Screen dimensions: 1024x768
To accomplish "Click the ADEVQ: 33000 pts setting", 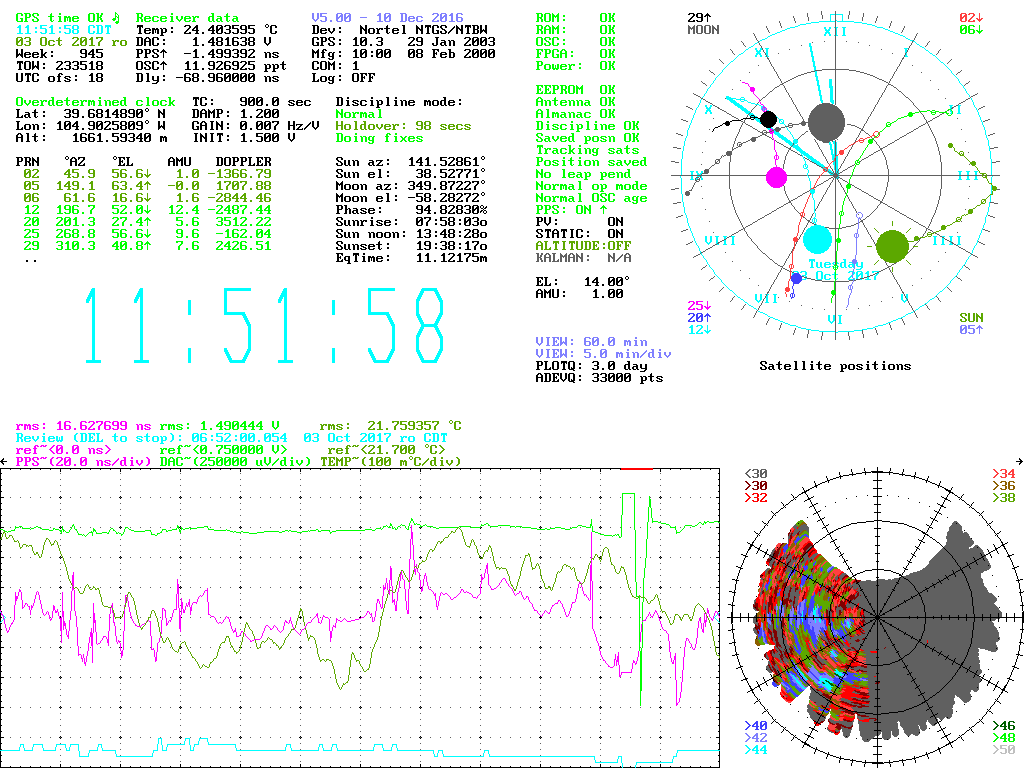I will (x=600, y=378).
